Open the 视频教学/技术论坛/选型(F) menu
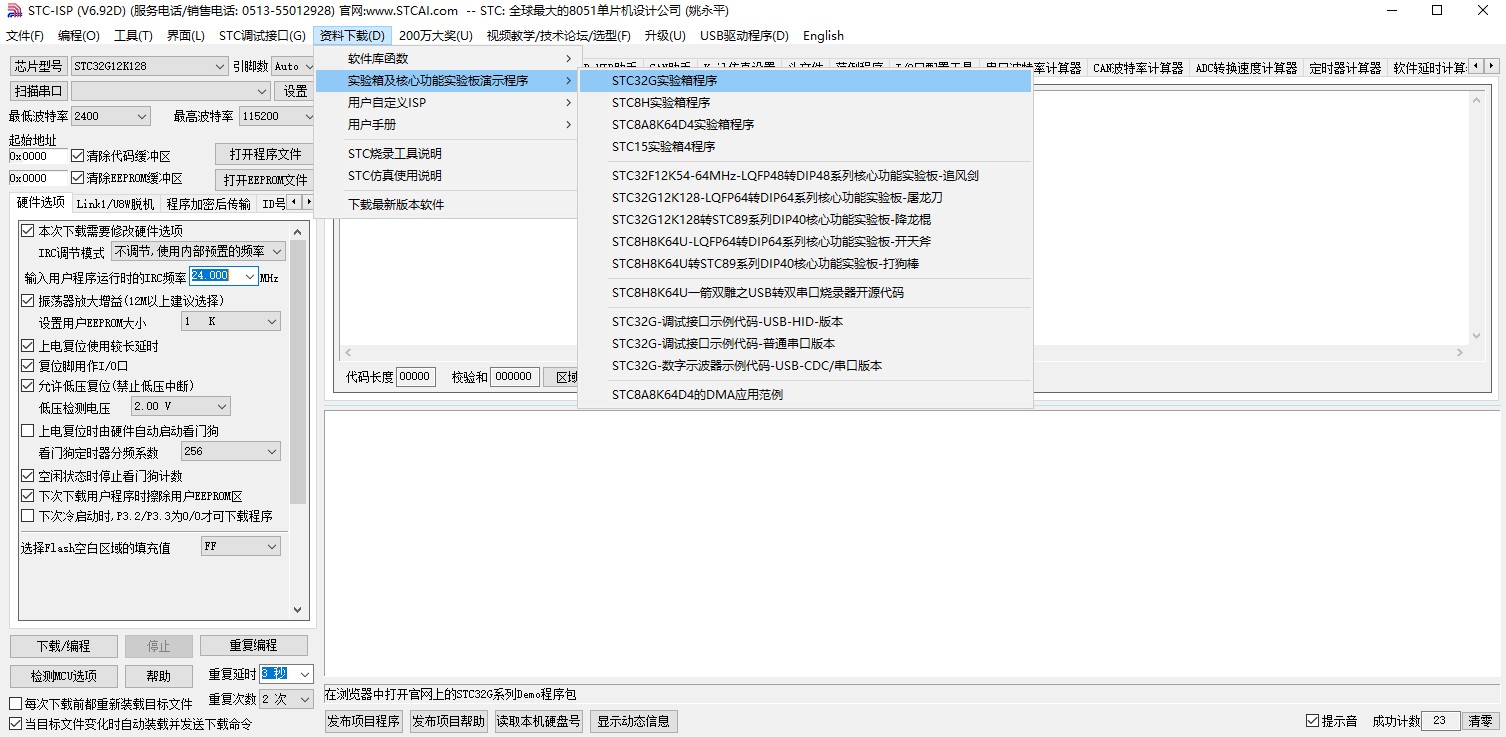 pos(559,36)
